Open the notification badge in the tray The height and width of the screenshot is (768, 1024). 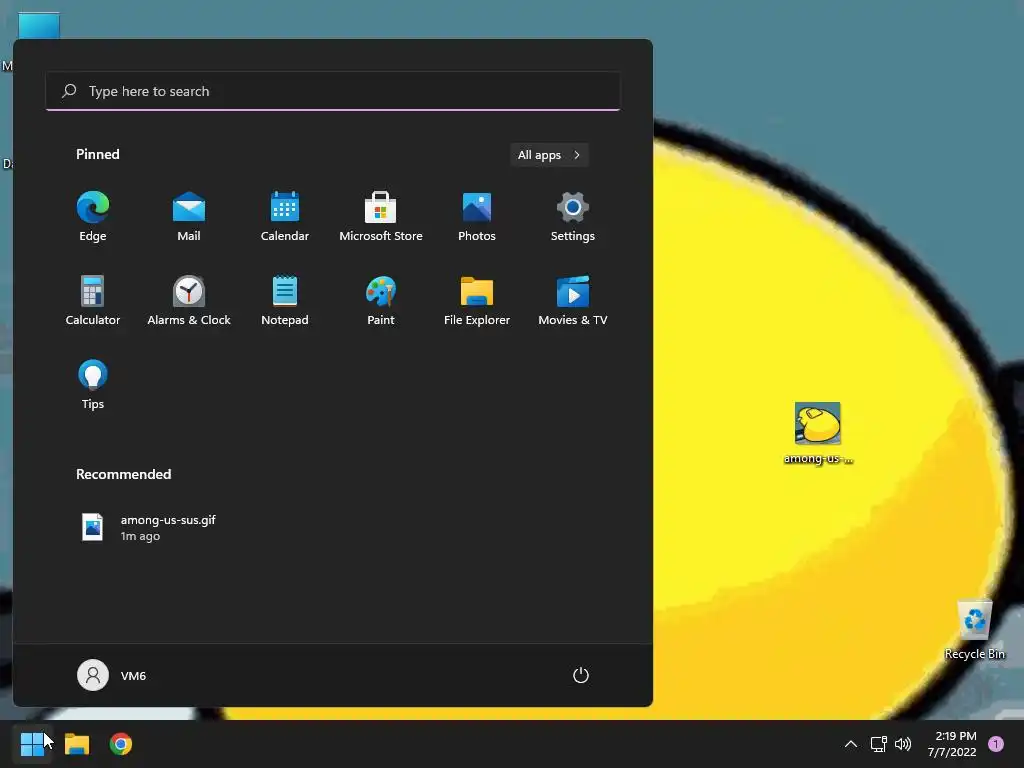point(996,744)
